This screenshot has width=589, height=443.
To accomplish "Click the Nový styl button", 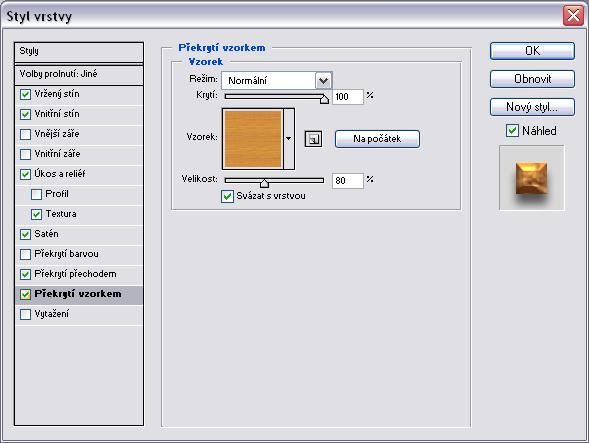I will [532, 107].
